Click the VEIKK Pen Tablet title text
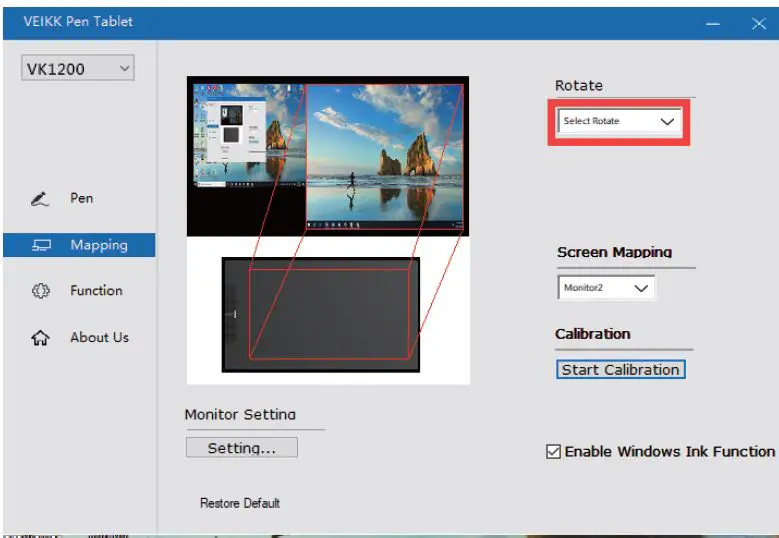 (78, 21)
